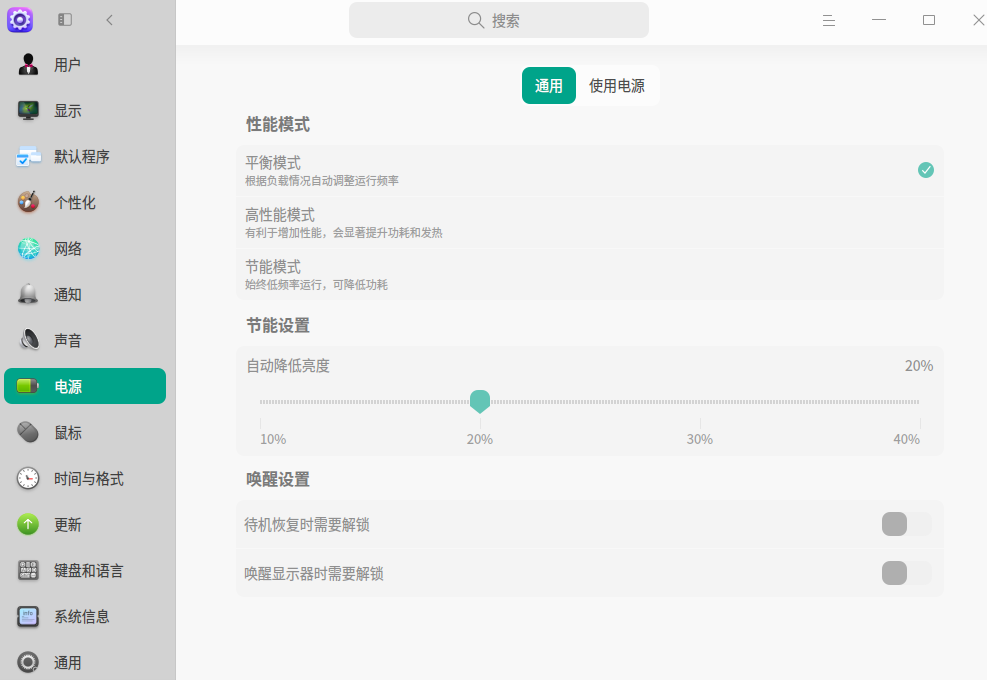
Task: Select 平衡模式 performance mode
Action: (x=590, y=171)
